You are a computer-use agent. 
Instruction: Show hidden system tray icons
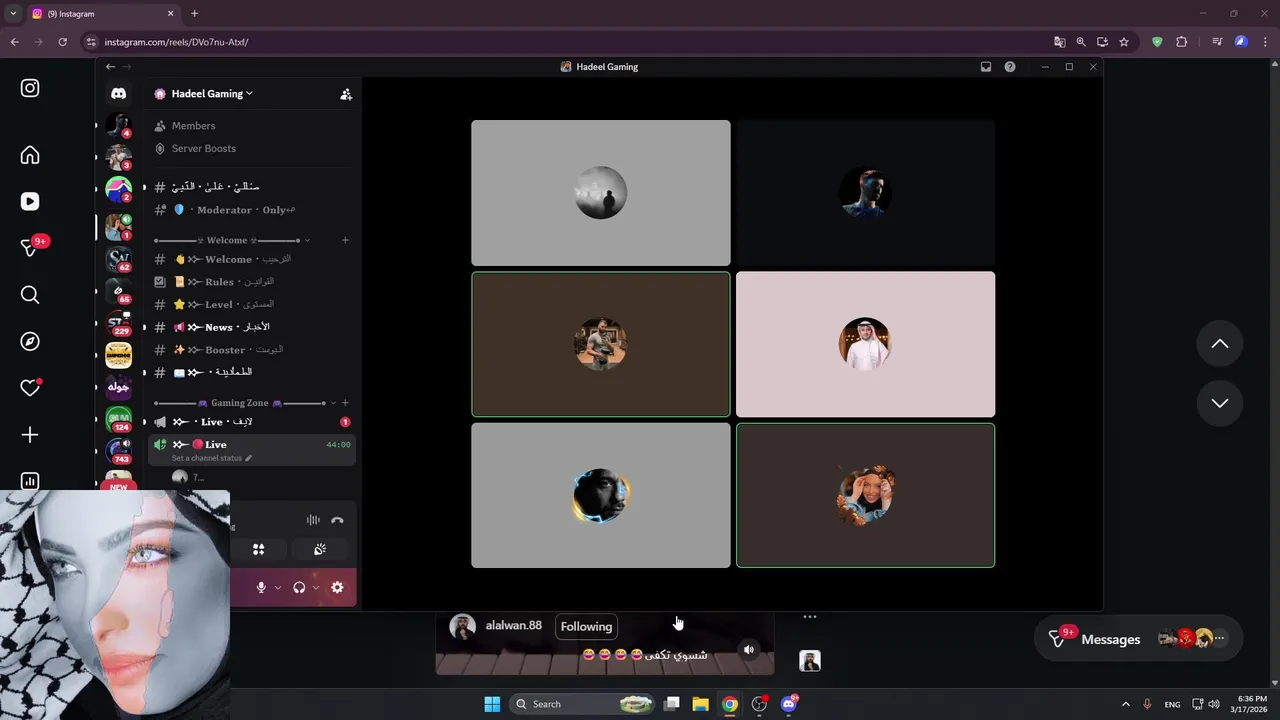1125,704
